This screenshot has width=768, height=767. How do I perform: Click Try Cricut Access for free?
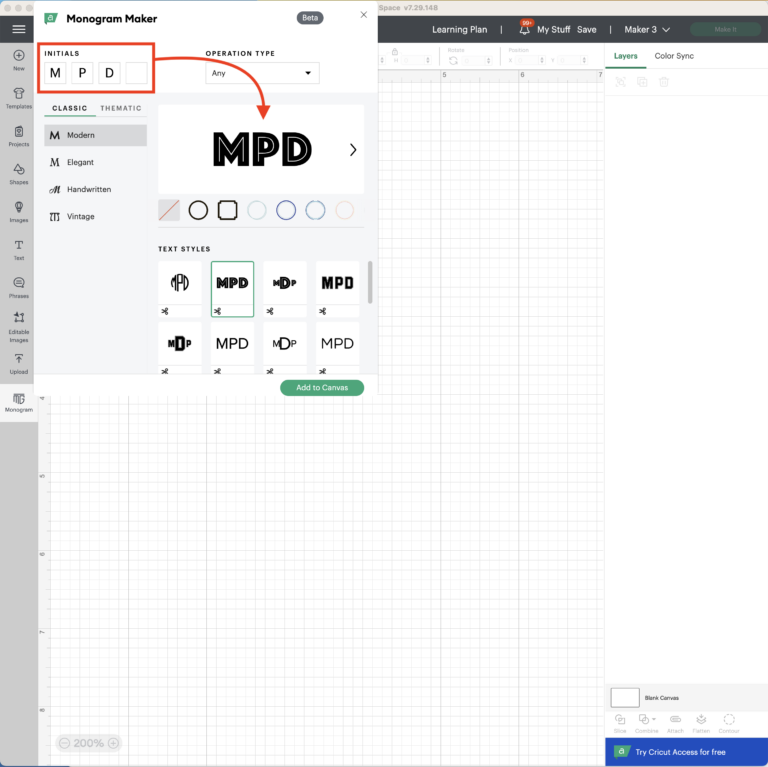coord(680,752)
